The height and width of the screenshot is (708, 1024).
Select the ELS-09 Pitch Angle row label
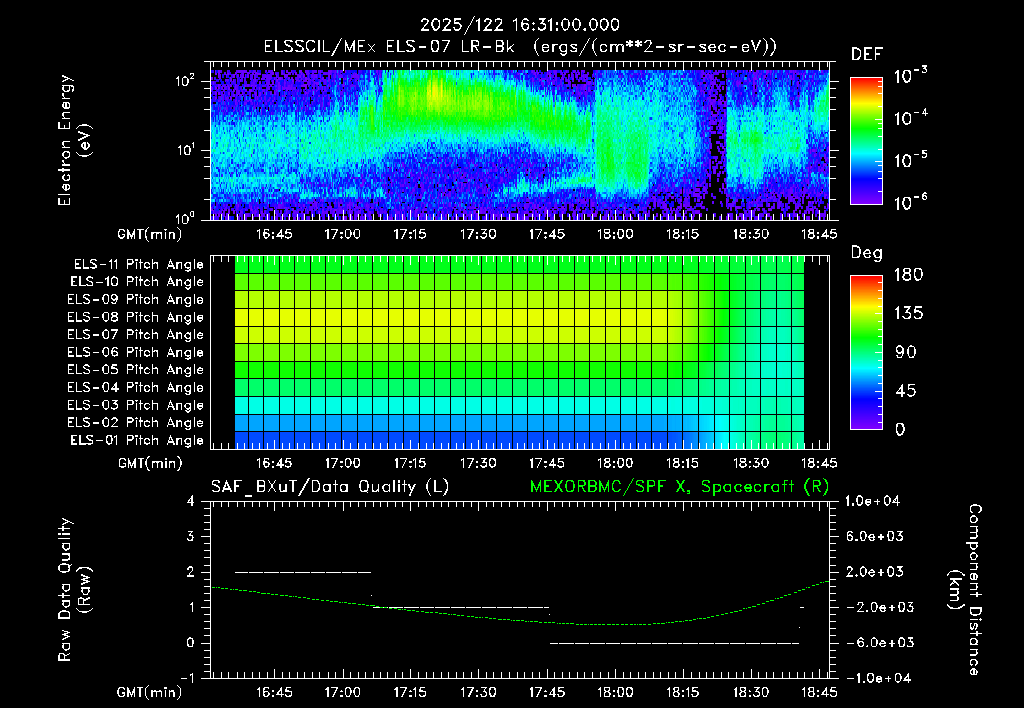(x=135, y=300)
